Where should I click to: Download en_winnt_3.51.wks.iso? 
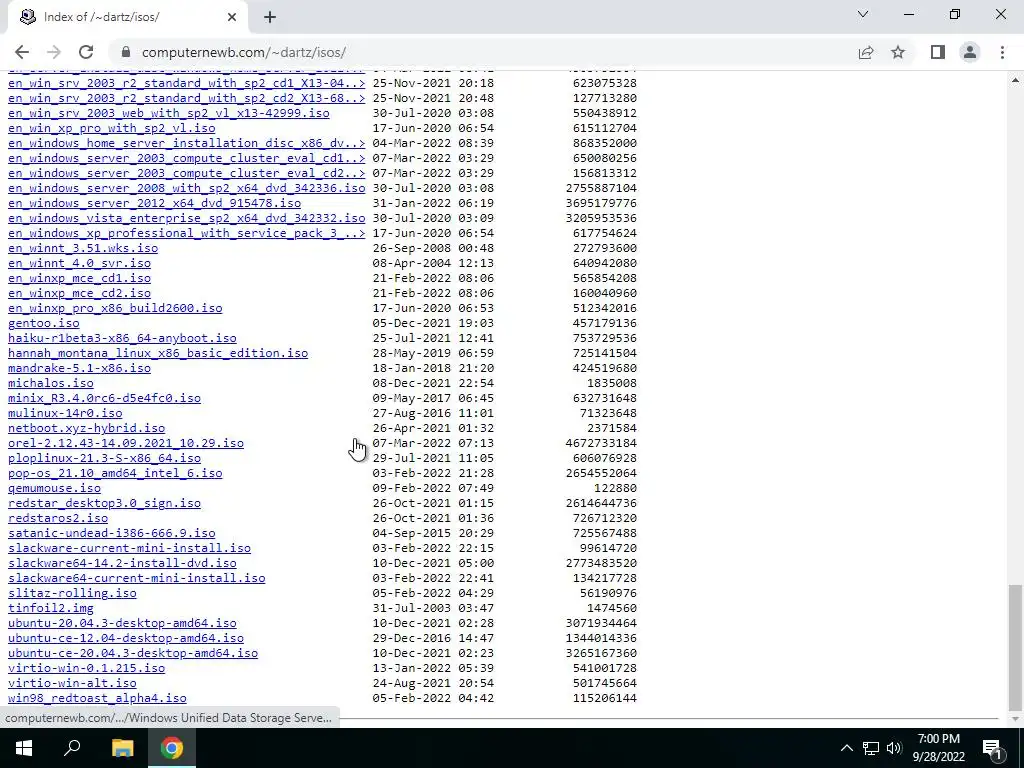pyautogui.click(x=82, y=248)
